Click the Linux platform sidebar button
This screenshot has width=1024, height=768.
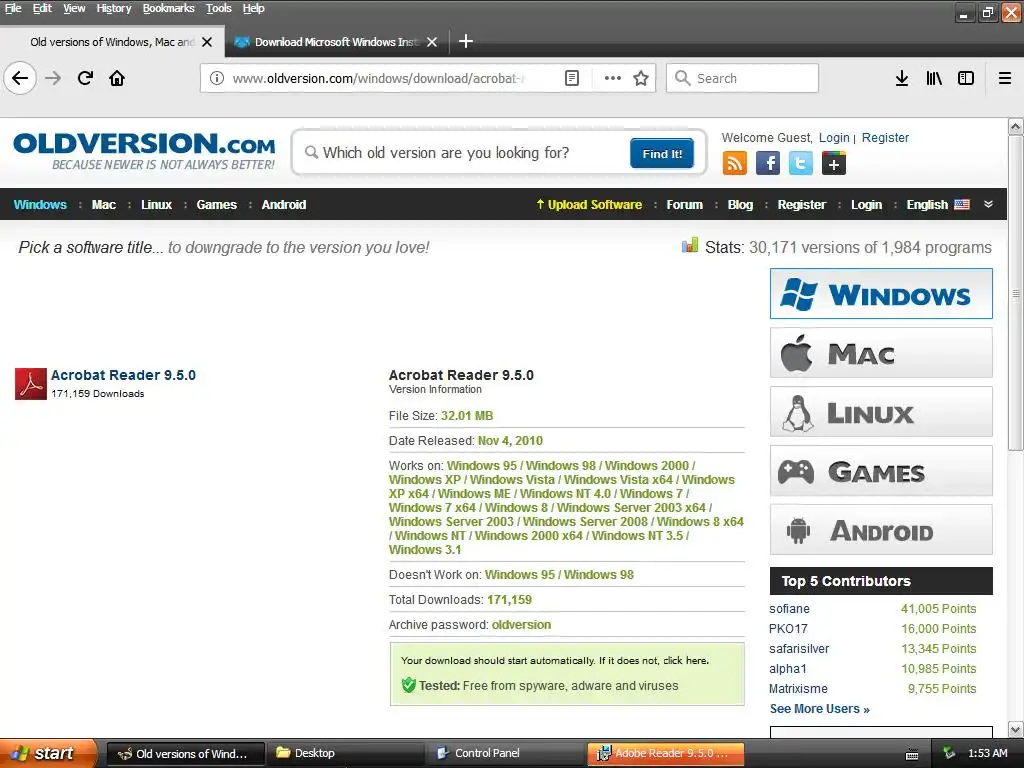click(x=881, y=411)
